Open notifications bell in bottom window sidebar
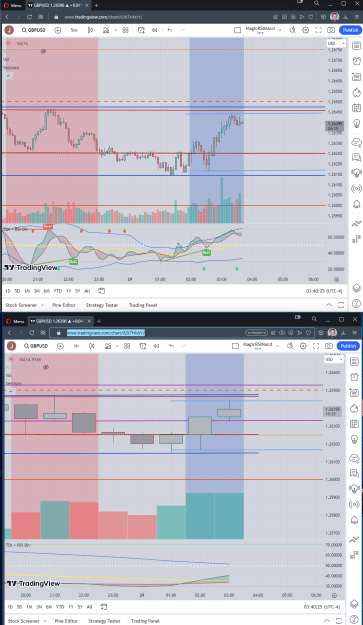The width and height of the screenshot is (363, 625). tap(354, 520)
